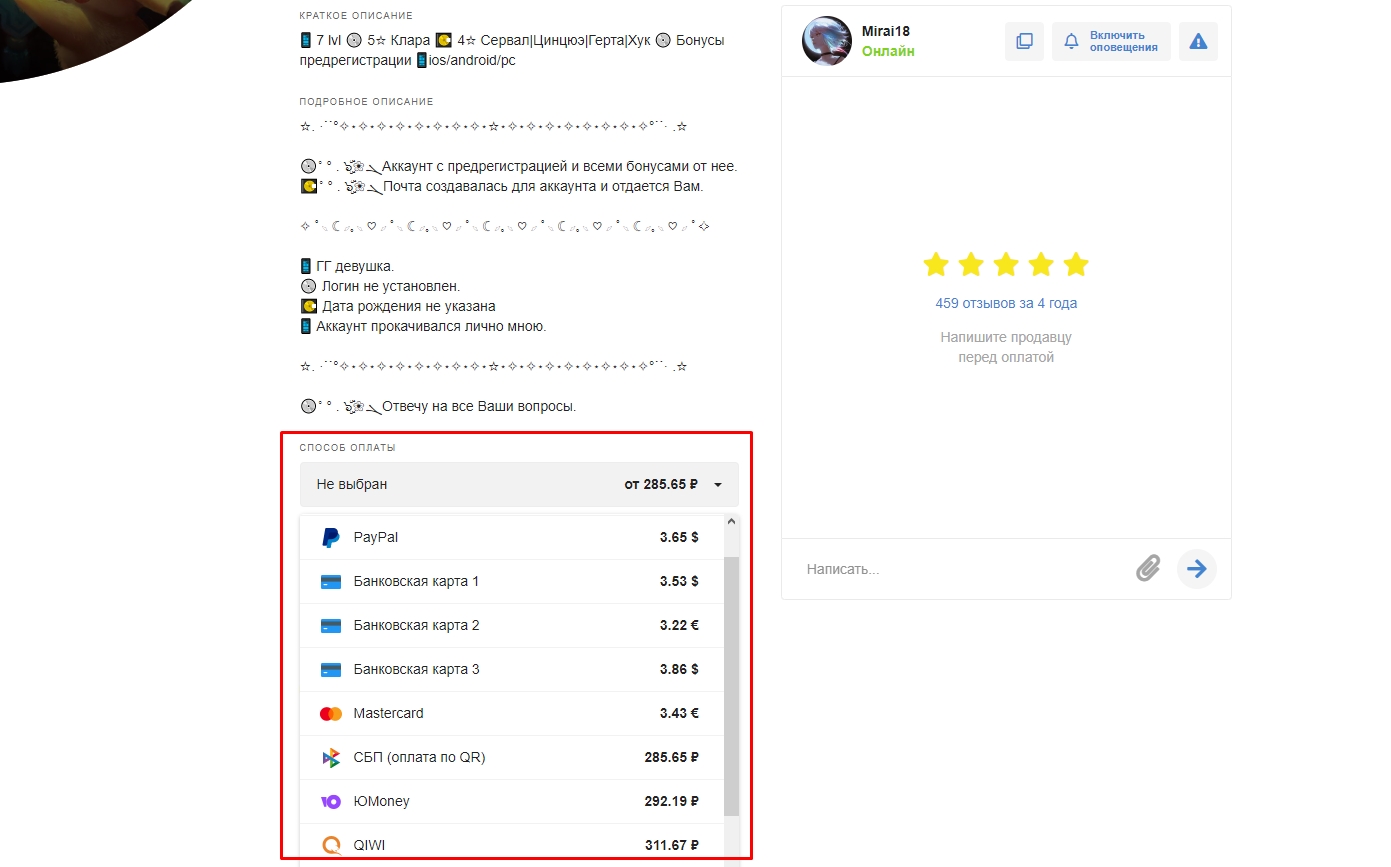
Task: Open Mirai18's avatar picture
Action: pyautogui.click(x=827, y=41)
